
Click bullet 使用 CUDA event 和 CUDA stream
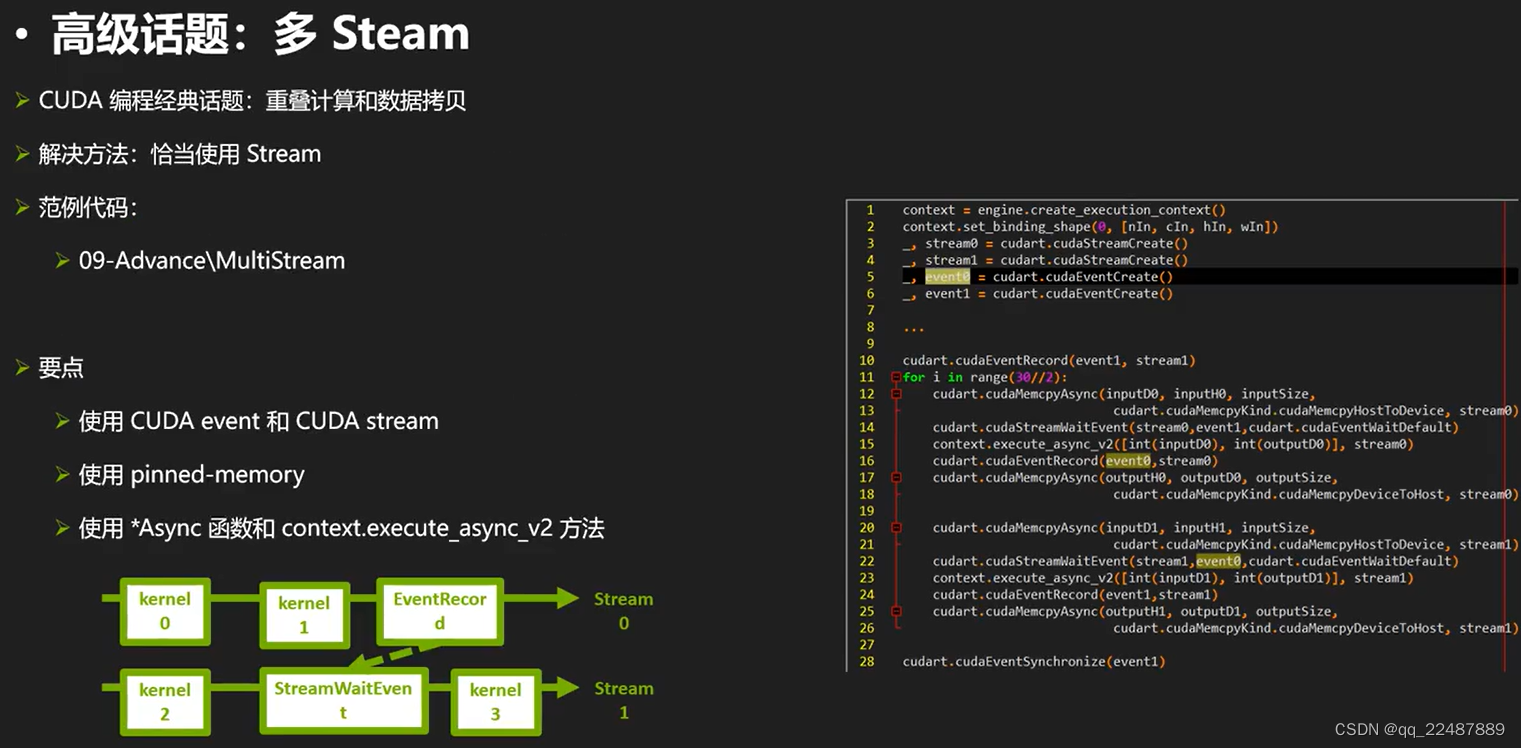coord(259,421)
